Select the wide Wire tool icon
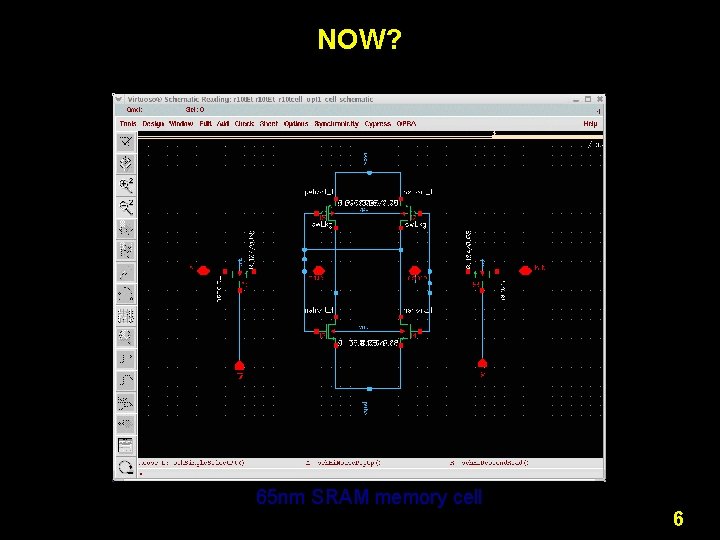The height and width of the screenshot is (540, 720). 125,380
